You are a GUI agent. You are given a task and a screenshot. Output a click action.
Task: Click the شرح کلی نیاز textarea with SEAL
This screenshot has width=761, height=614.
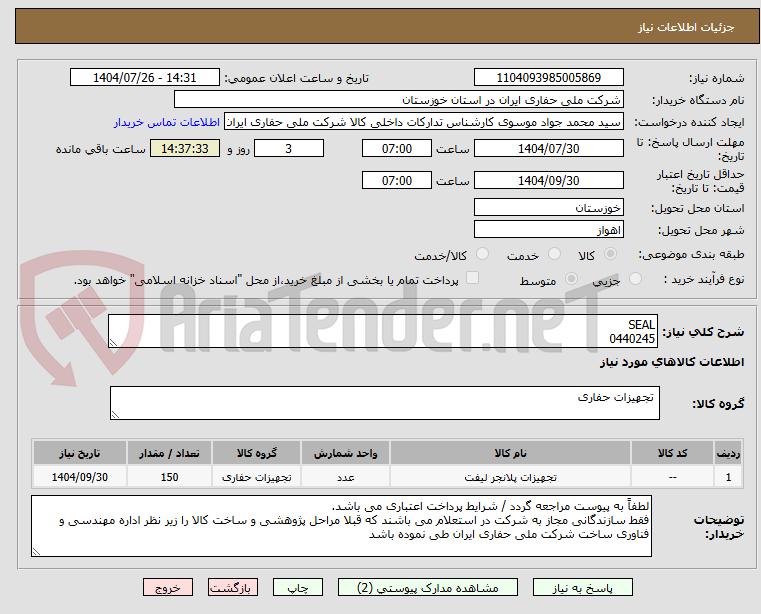pyautogui.click(x=383, y=331)
